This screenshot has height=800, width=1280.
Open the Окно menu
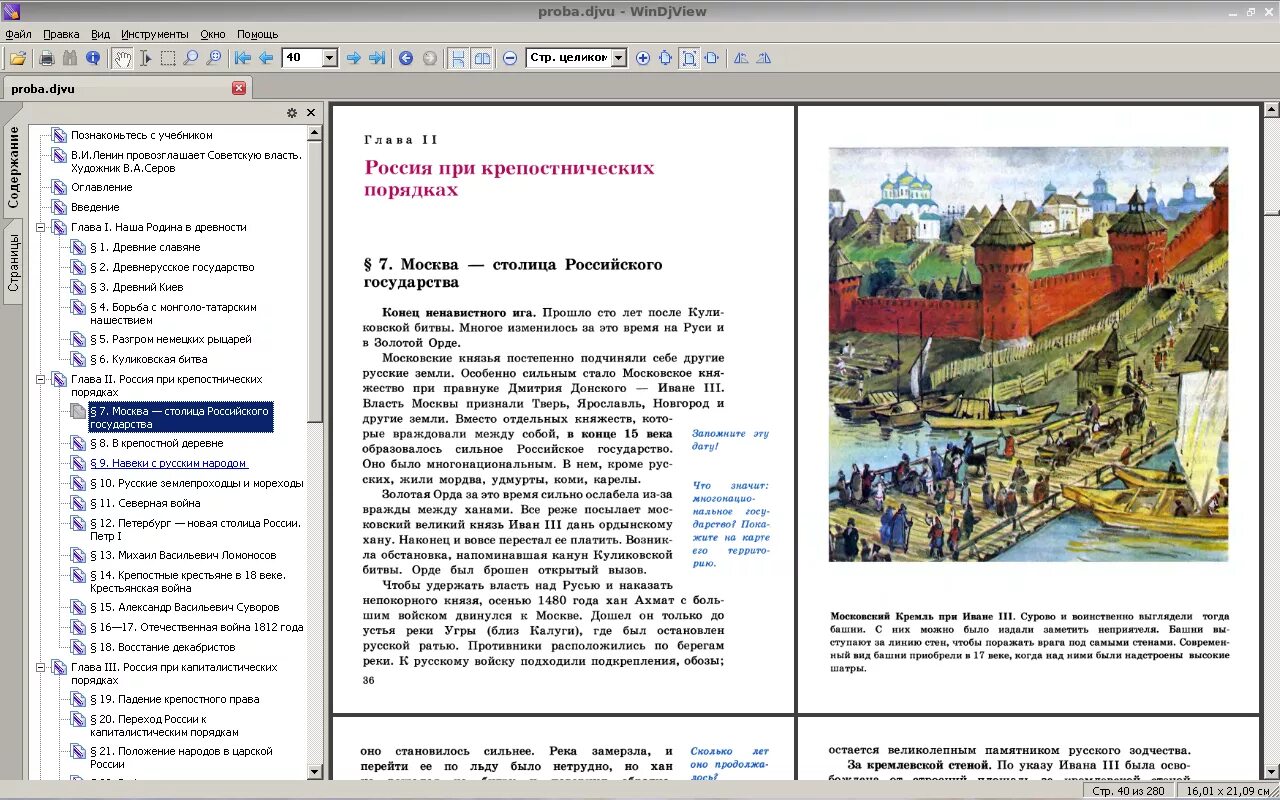212,34
